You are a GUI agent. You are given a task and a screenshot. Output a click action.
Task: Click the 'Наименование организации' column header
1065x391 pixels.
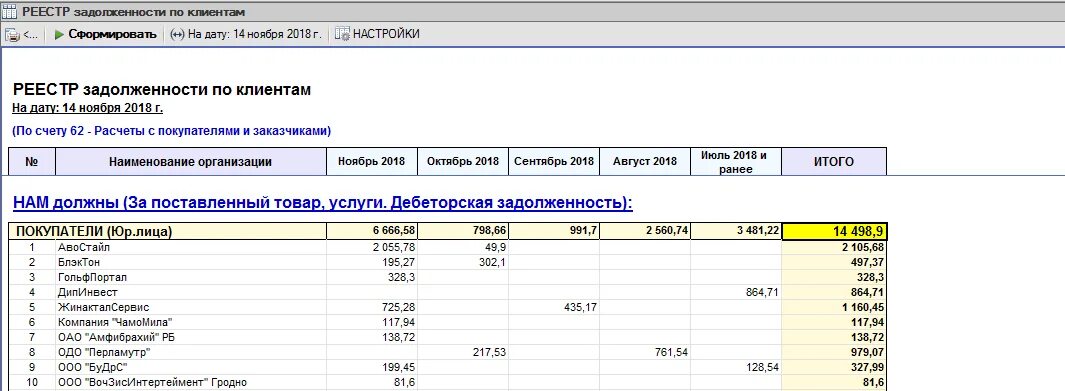pyautogui.click(x=190, y=162)
